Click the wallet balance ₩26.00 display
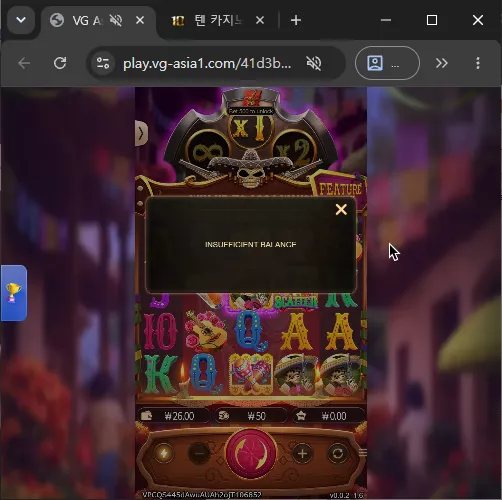The height and width of the screenshot is (500, 502). [x=173, y=416]
